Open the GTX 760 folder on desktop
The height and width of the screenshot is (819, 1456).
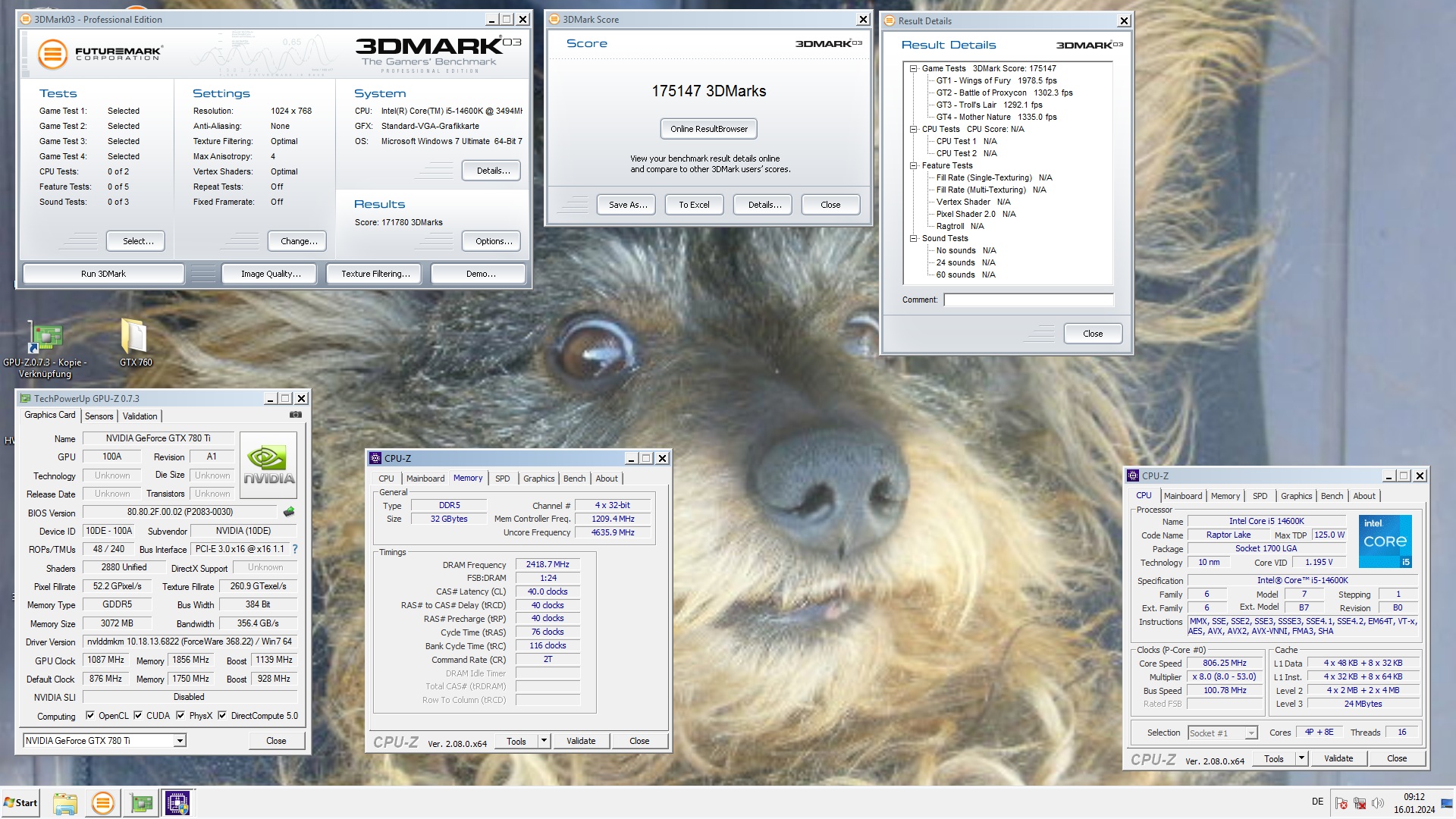pos(135,343)
